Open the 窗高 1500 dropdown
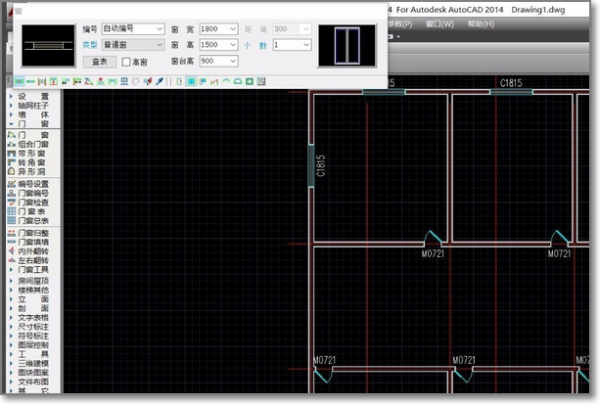The height and width of the screenshot is (404, 600). [x=233, y=45]
